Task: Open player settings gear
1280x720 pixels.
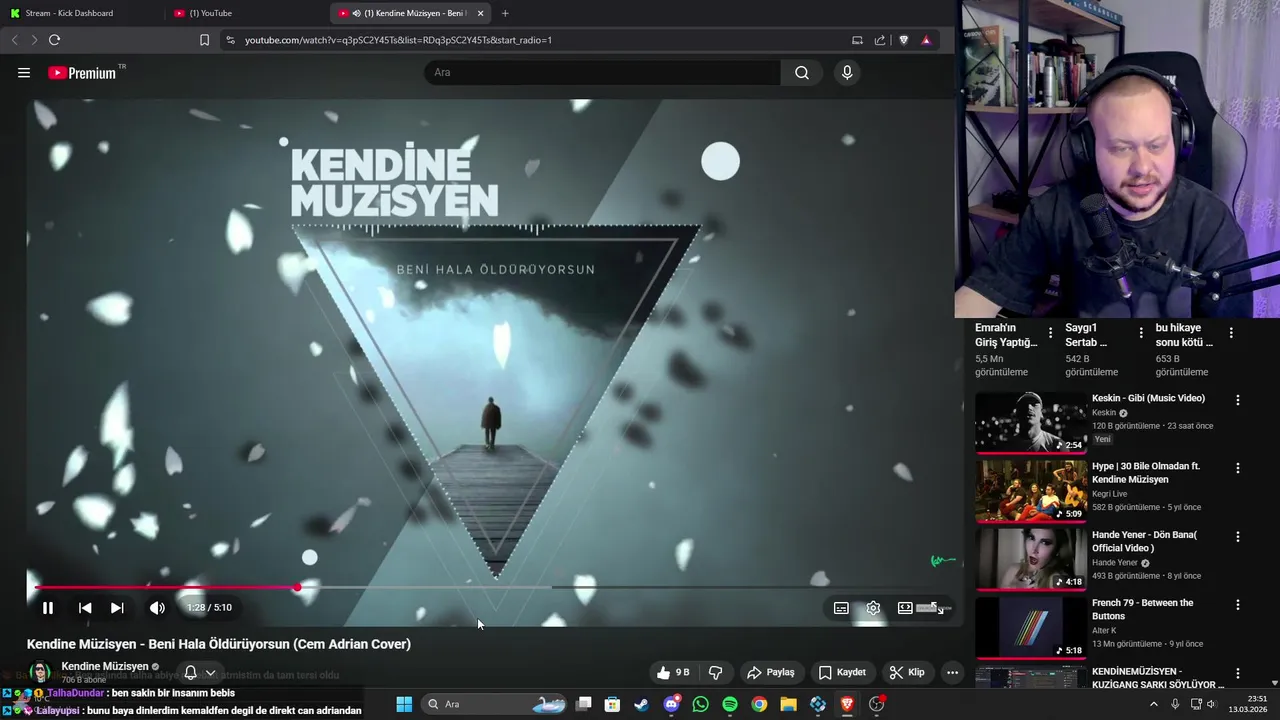Action: pos(873,608)
